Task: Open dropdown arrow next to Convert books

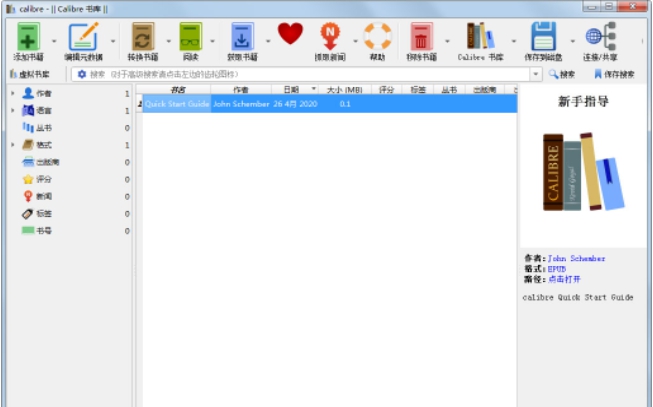Action: pos(168,41)
